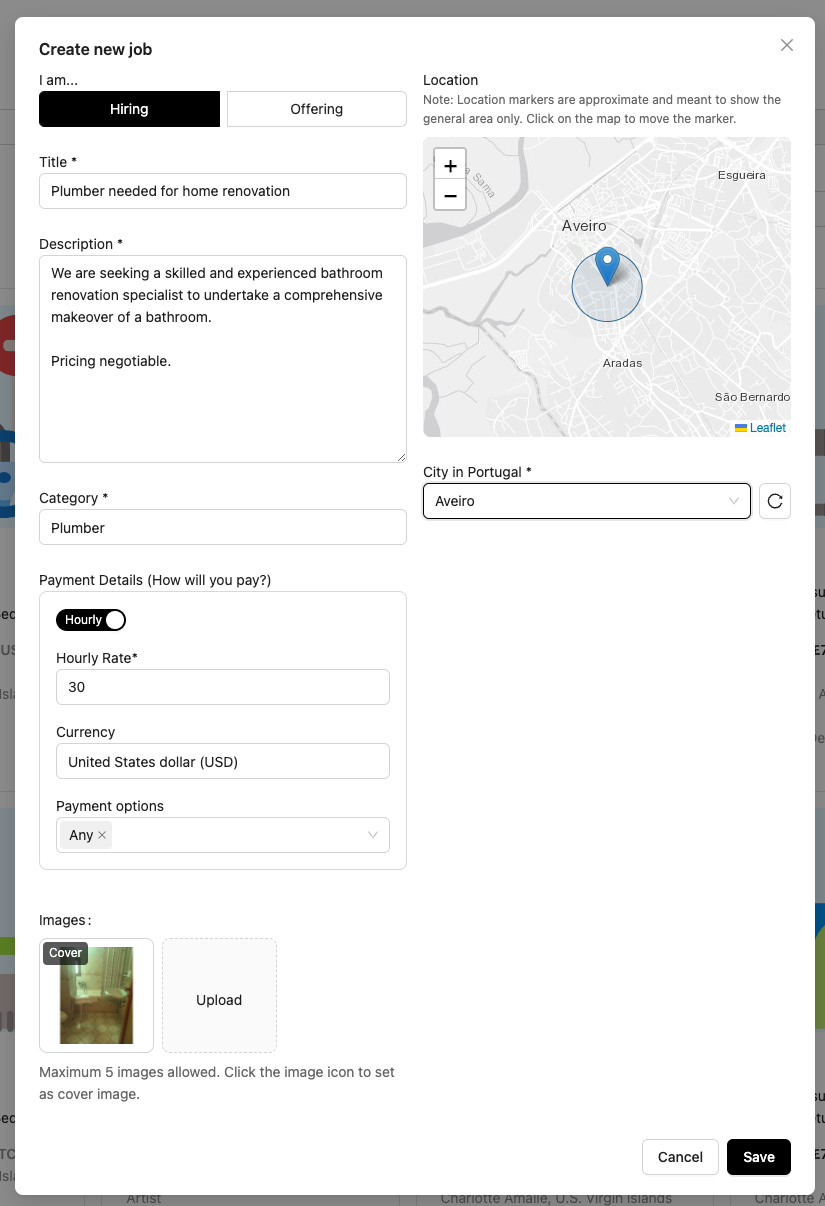
Task: Open the Currency selector
Action: 222,761
